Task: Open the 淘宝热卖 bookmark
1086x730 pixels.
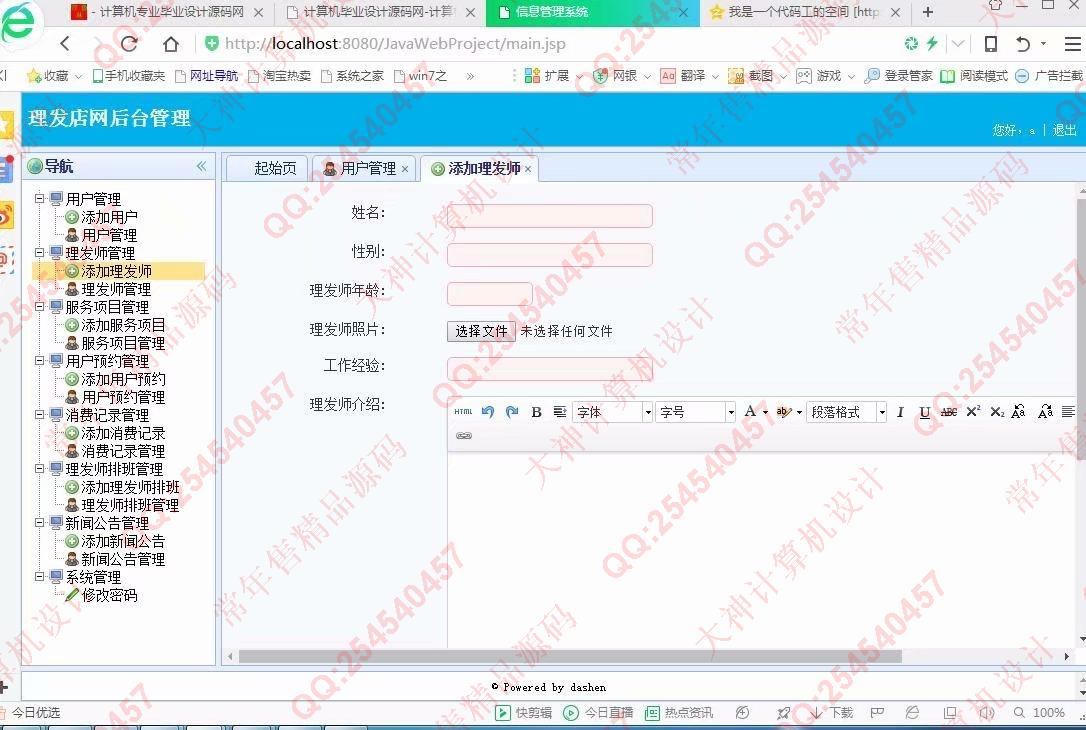Action: click(280, 75)
